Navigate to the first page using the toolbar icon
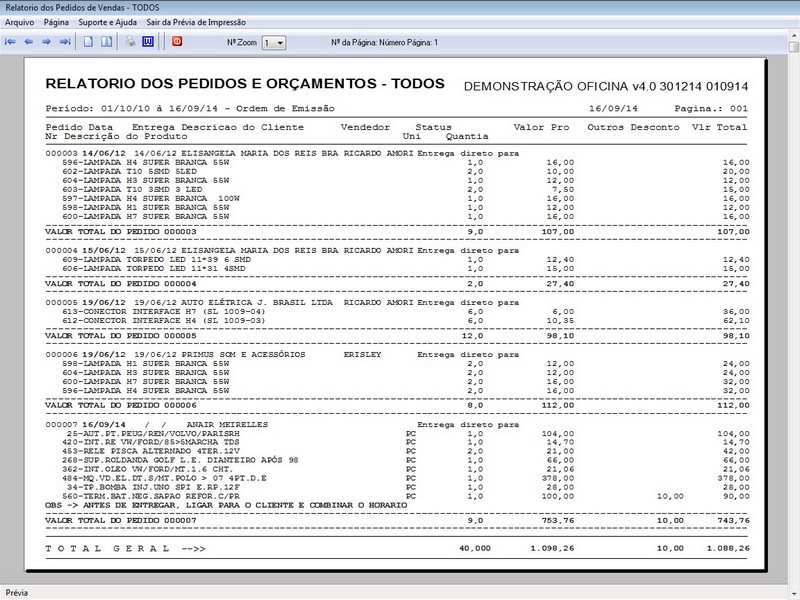800x600 pixels. (x=12, y=41)
